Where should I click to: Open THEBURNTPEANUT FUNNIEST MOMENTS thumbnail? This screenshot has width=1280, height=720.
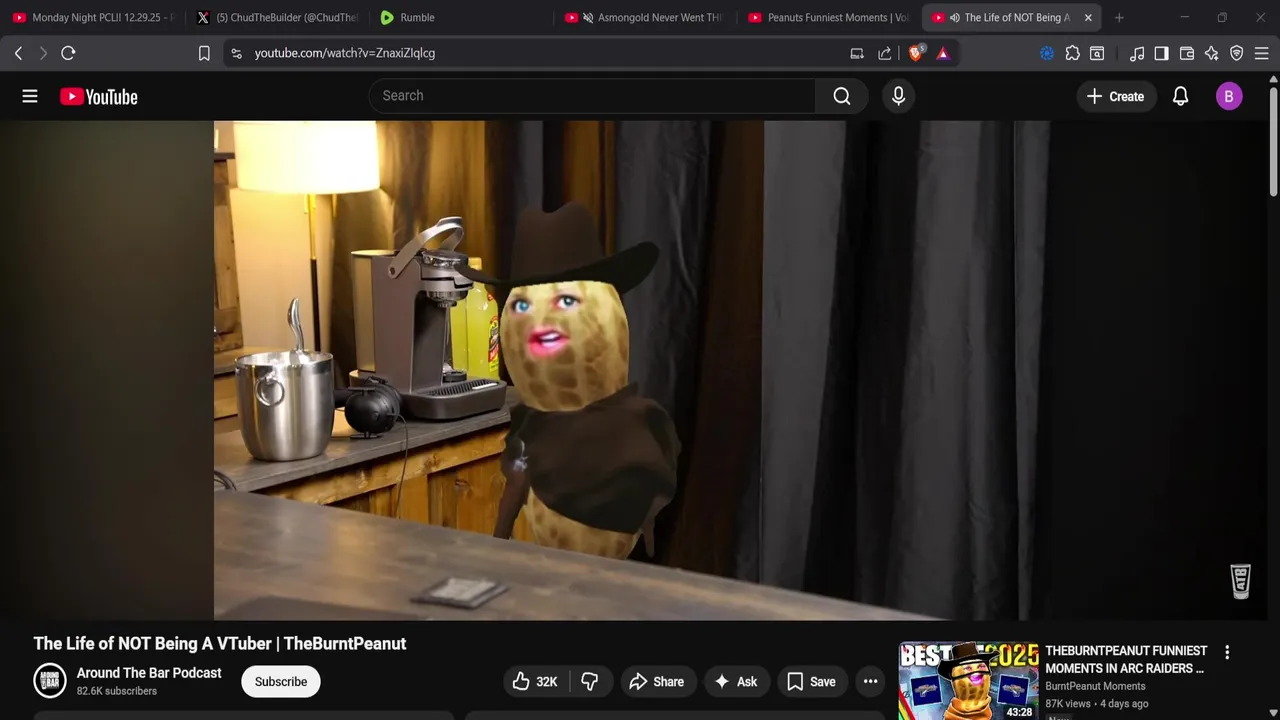click(x=968, y=681)
